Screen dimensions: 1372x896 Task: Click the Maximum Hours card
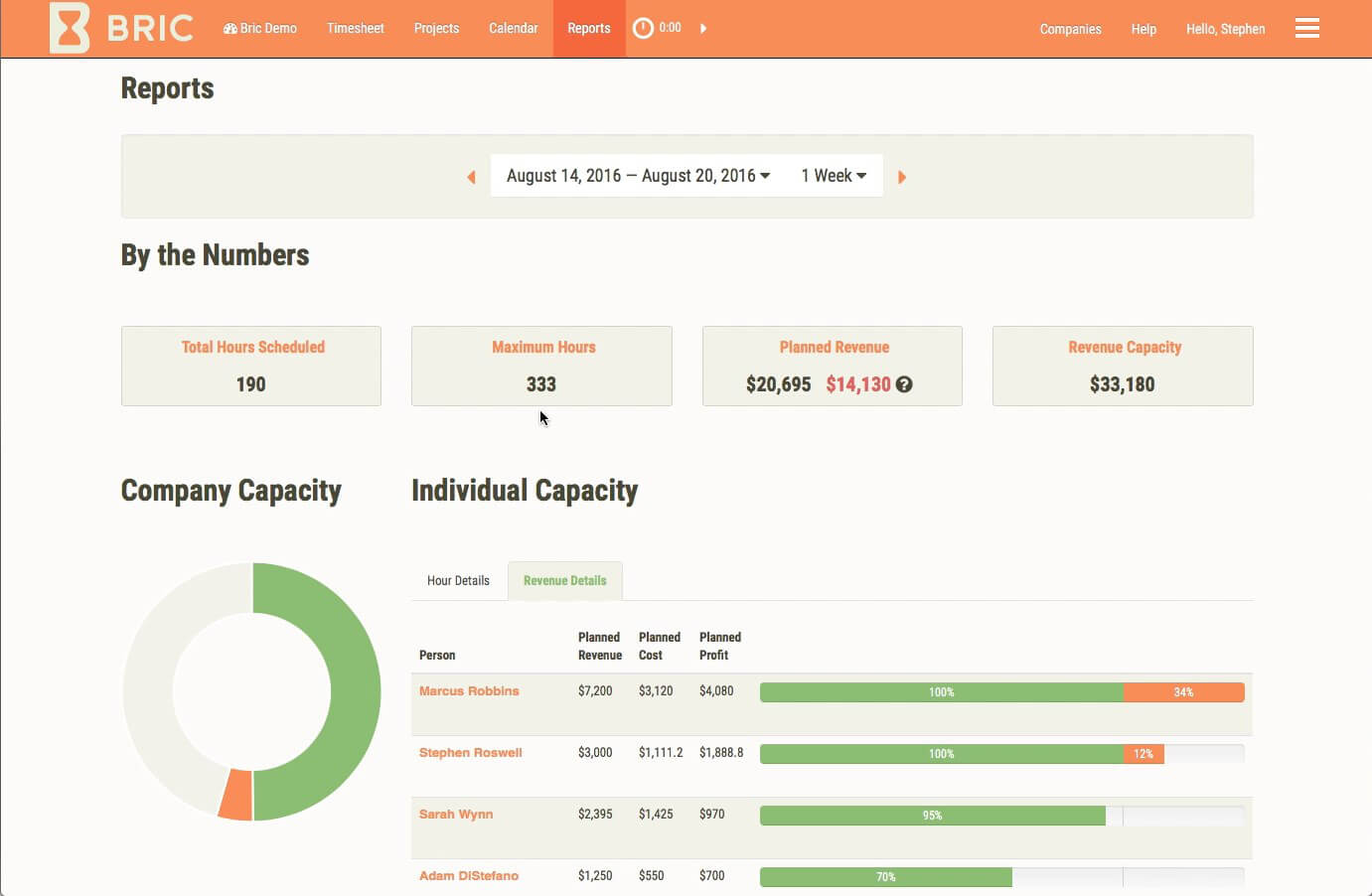[x=541, y=366]
